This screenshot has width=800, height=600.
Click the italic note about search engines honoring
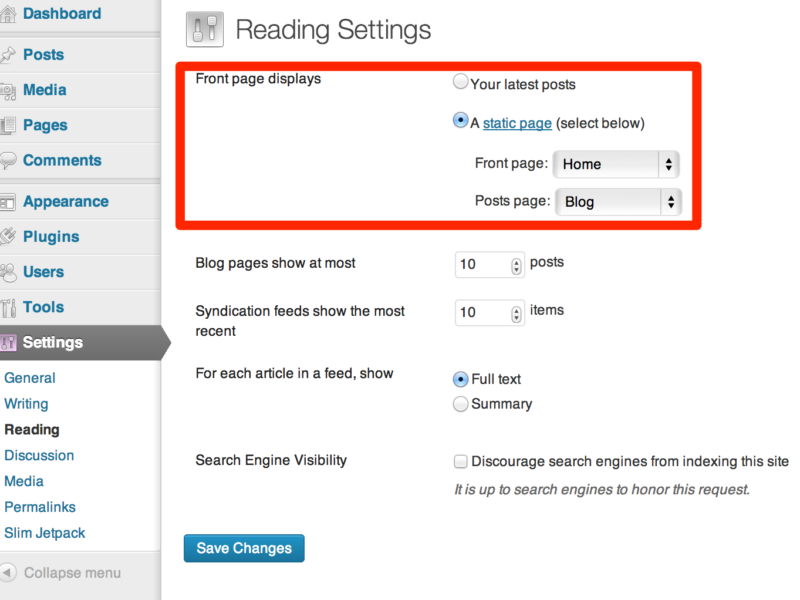click(602, 490)
